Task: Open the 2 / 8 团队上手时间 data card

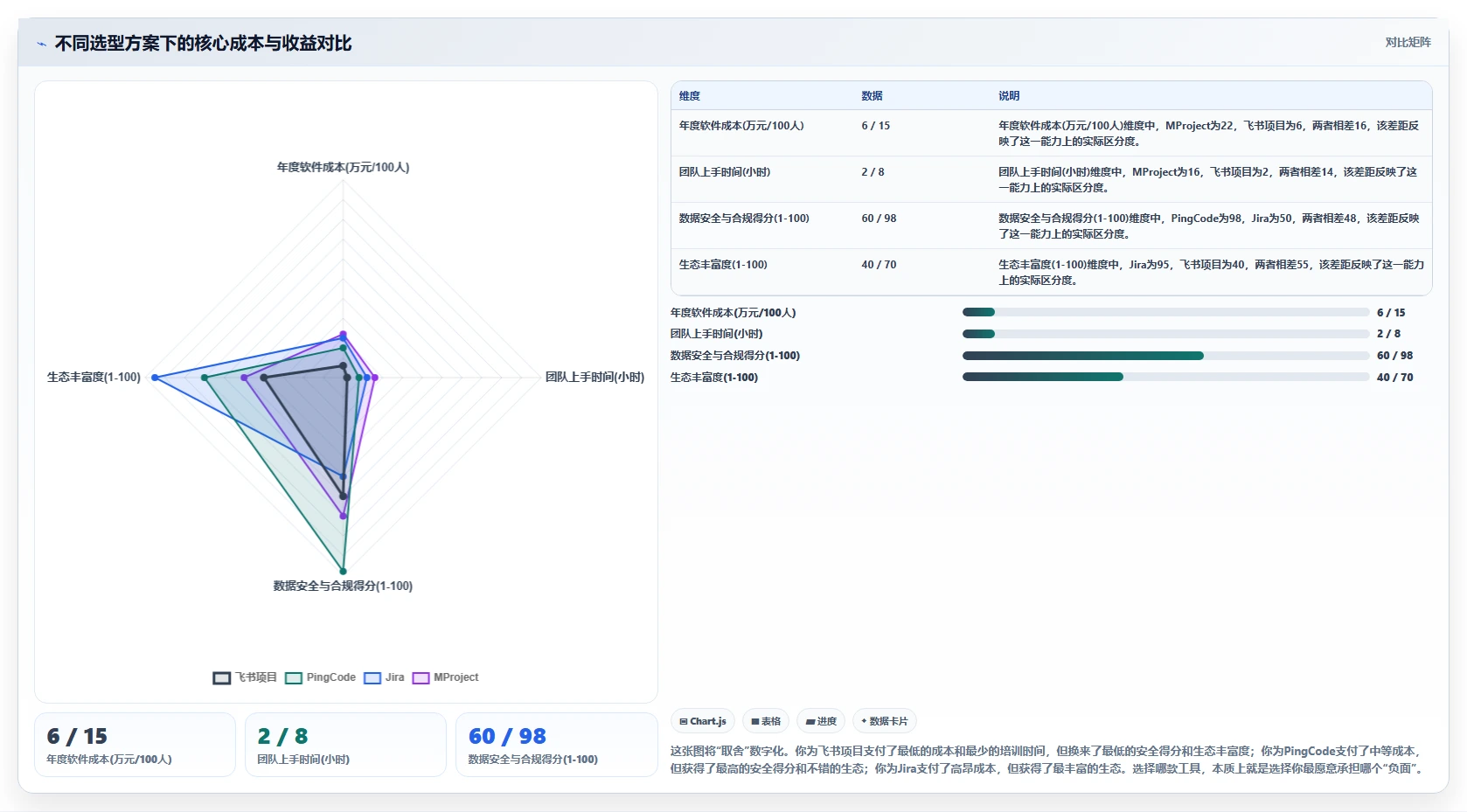Action: pos(345,745)
